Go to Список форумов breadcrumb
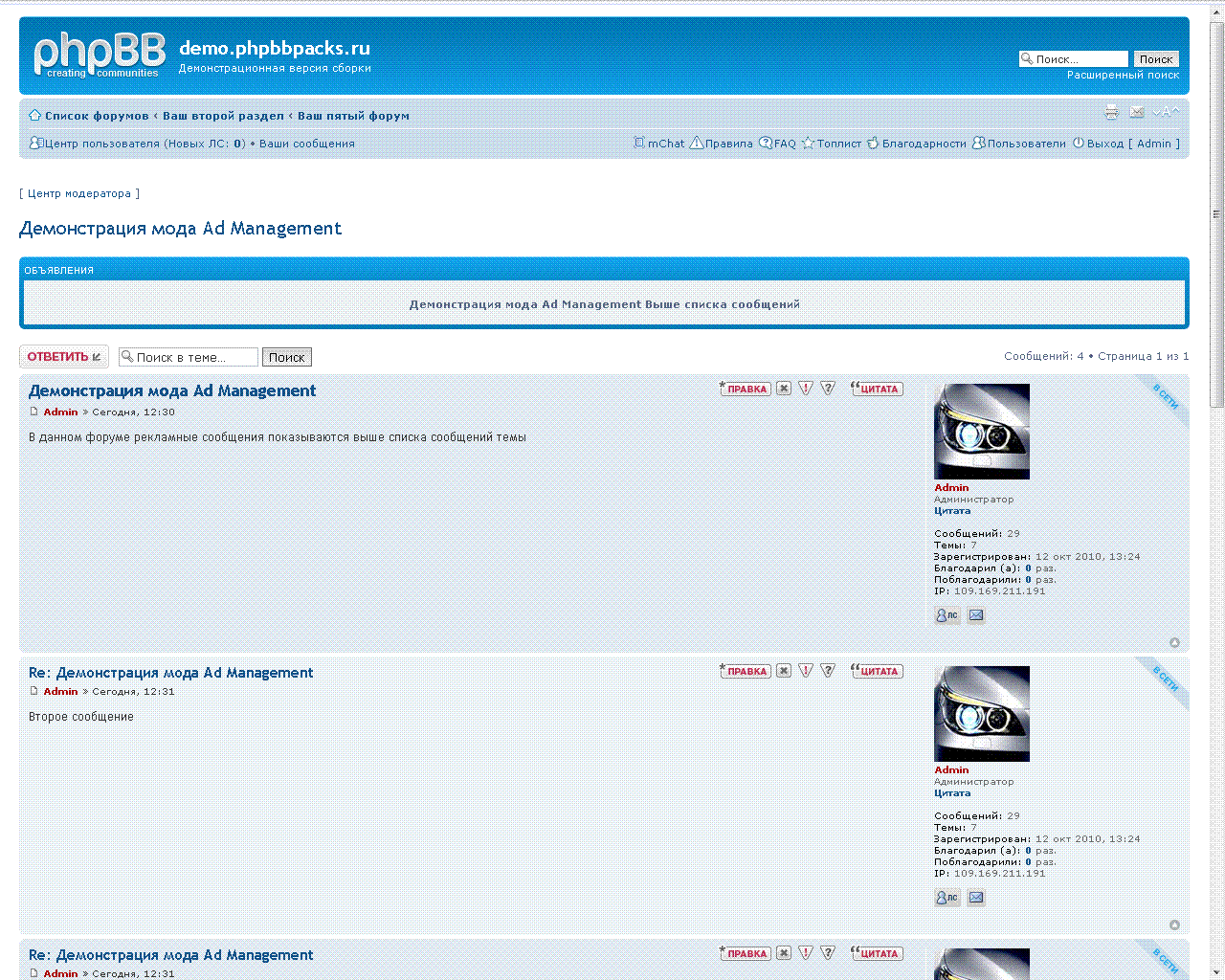Image resolution: width=1225 pixels, height=980 pixels. pyautogui.click(x=97, y=116)
